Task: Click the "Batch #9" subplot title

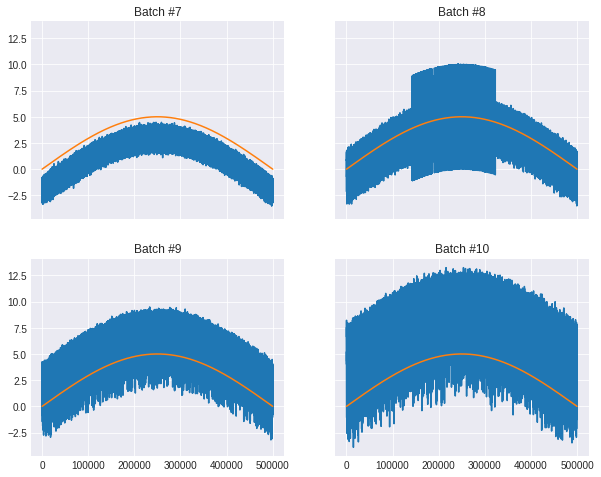Action: (157, 248)
